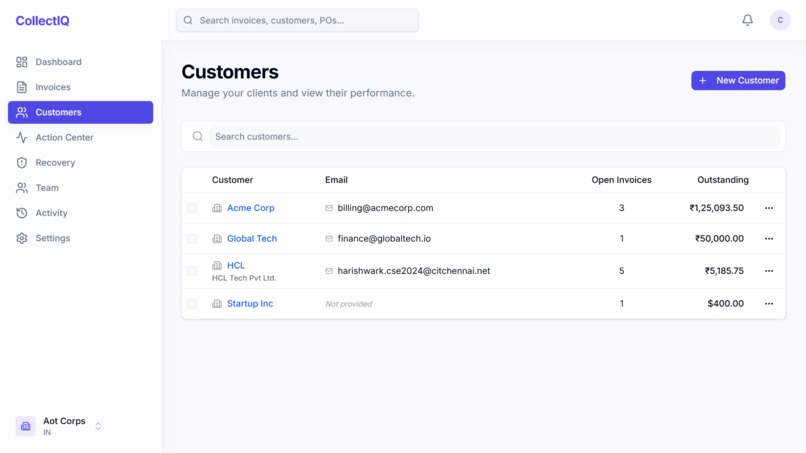Click the Customers people icon

coord(22,112)
